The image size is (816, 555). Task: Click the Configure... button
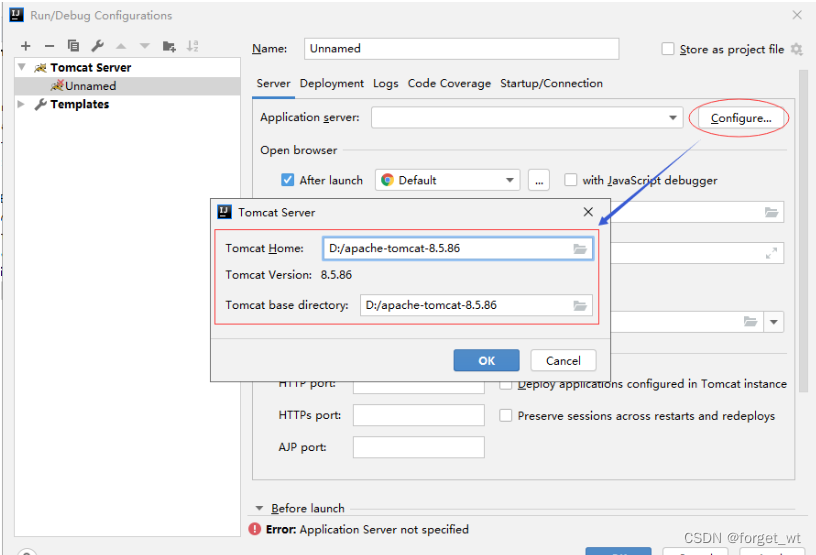point(741,118)
